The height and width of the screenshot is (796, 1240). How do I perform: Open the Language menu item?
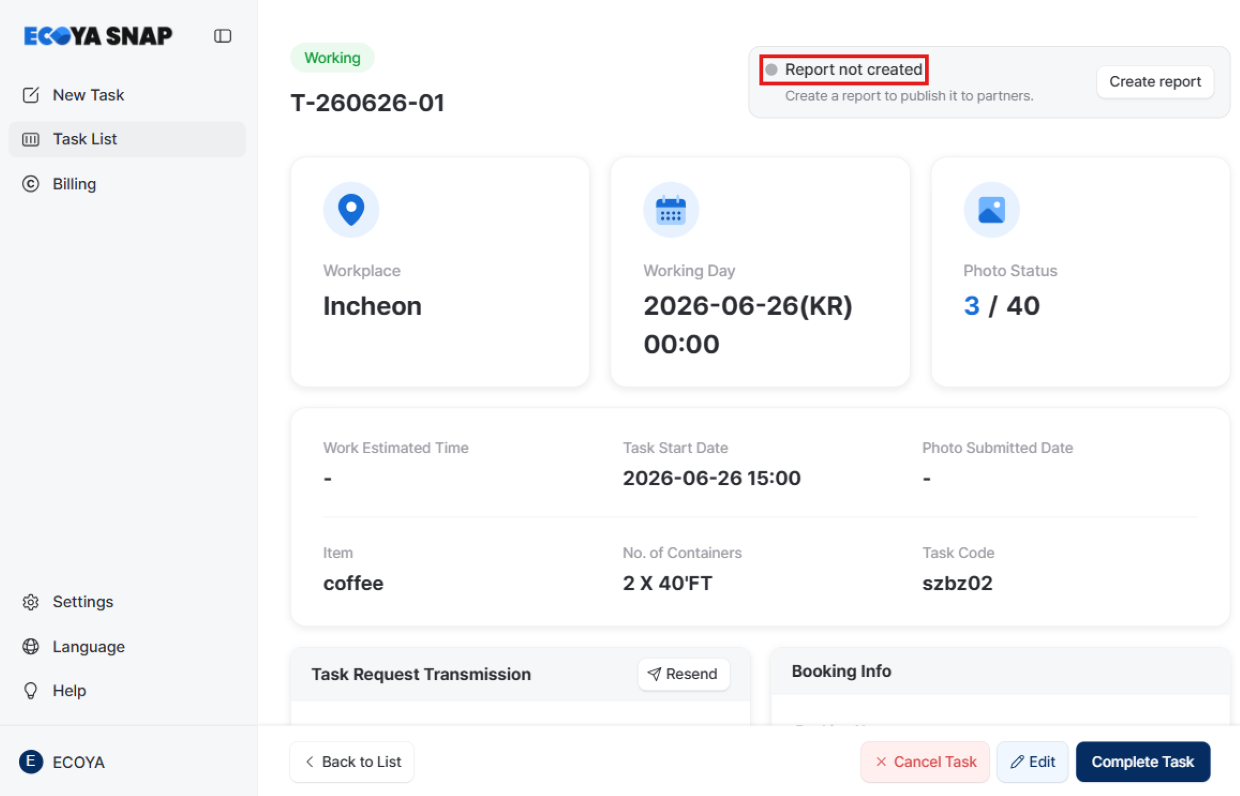point(127,647)
